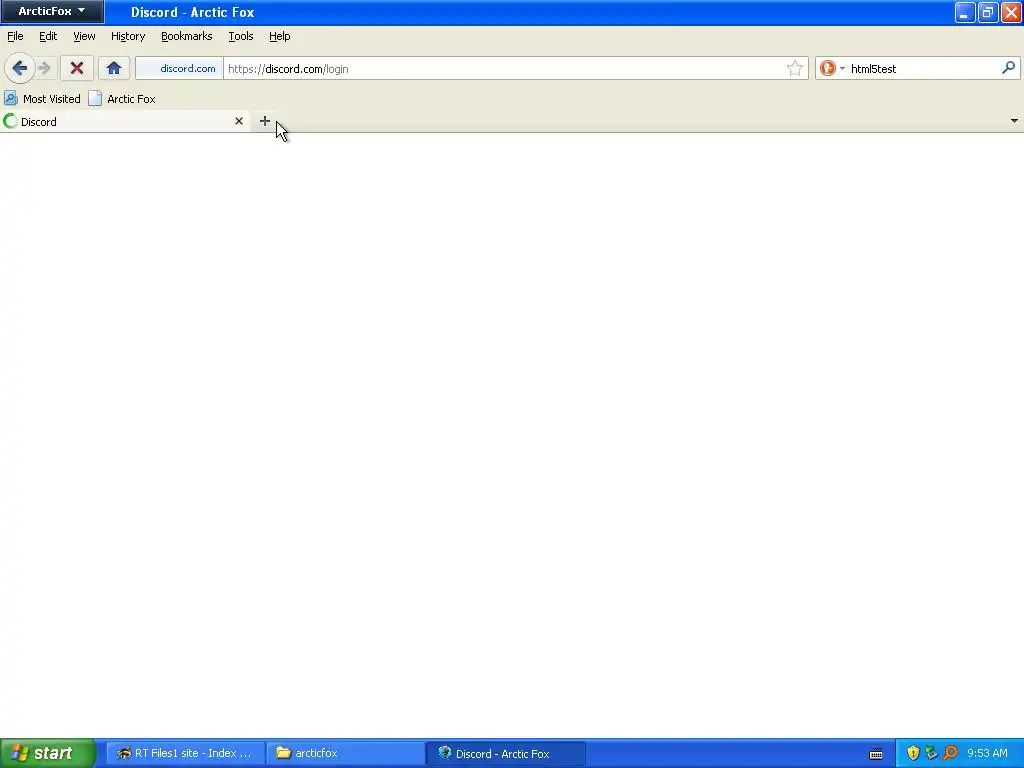Switch to arcticfox folder taskbar window

[x=345, y=753]
